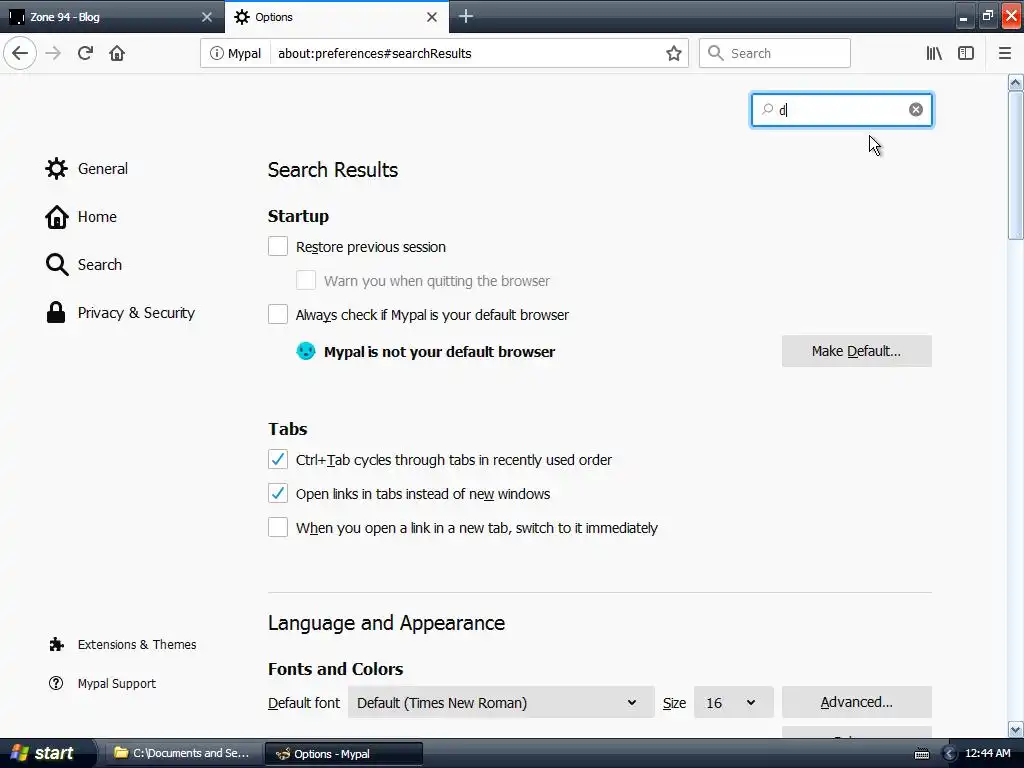The image size is (1024, 768).
Task: Click the Home house icon in sidebar
Action: tap(56, 217)
